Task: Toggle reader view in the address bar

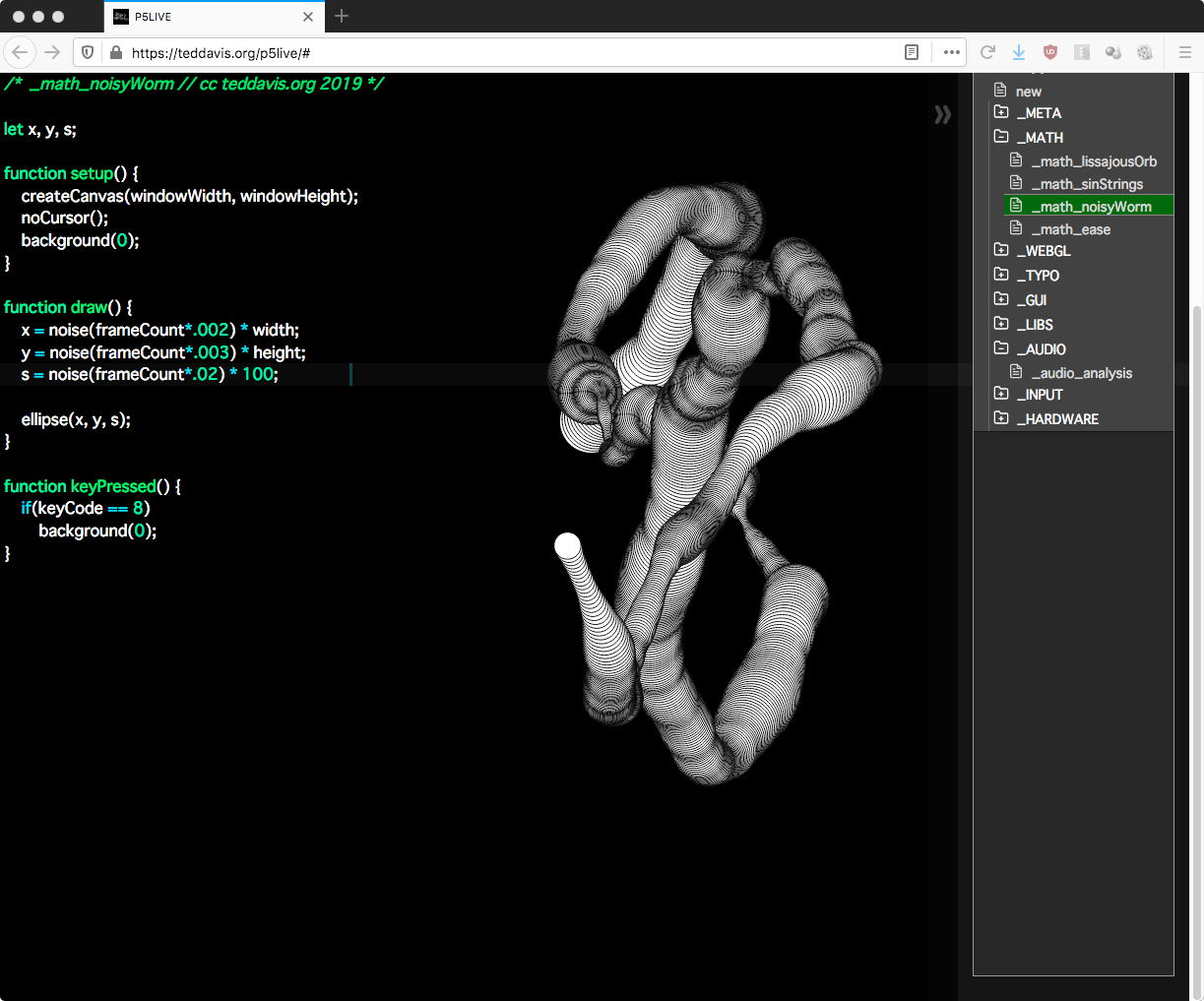Action: (912, 52)
